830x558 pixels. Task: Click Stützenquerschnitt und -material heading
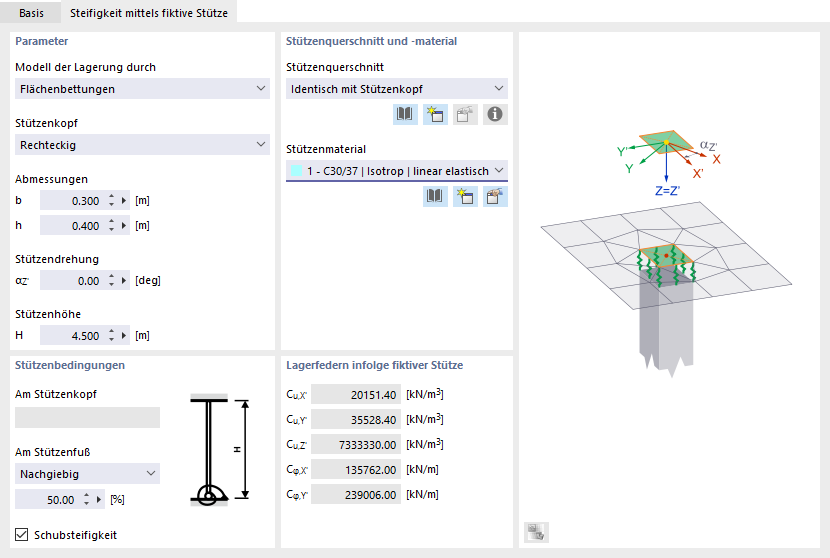coord(372,41)
